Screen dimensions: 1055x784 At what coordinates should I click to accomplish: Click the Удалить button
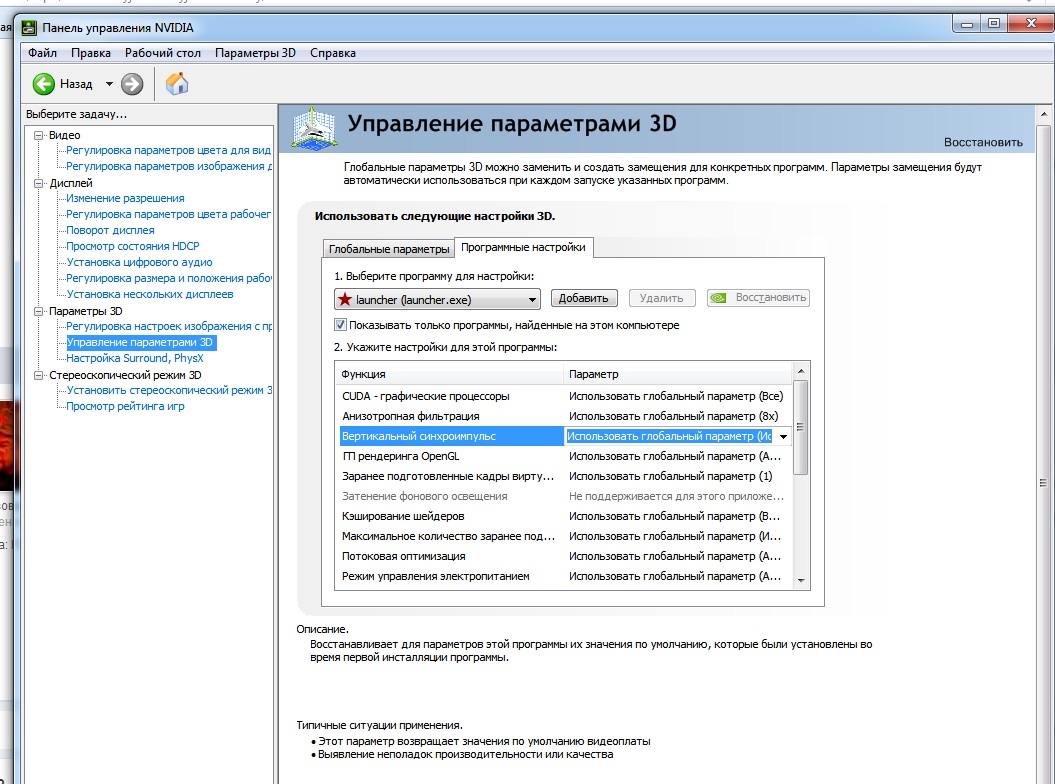pyautogui.click(x=661, y=298)
